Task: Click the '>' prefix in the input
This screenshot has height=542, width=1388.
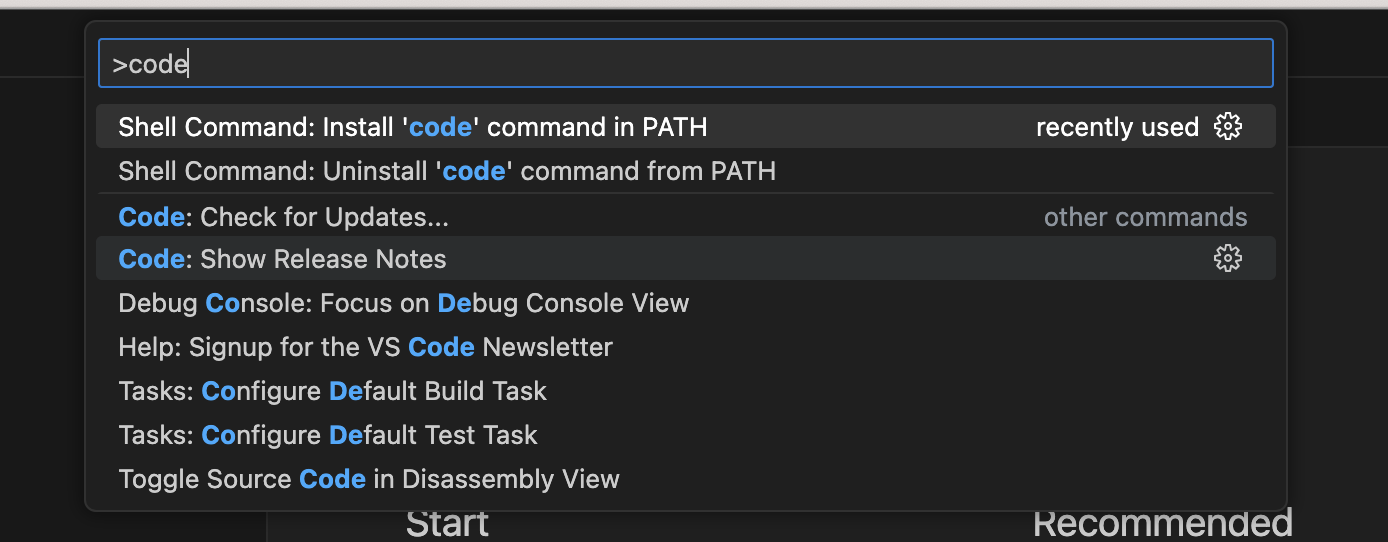Action: [x=119, y=65]
